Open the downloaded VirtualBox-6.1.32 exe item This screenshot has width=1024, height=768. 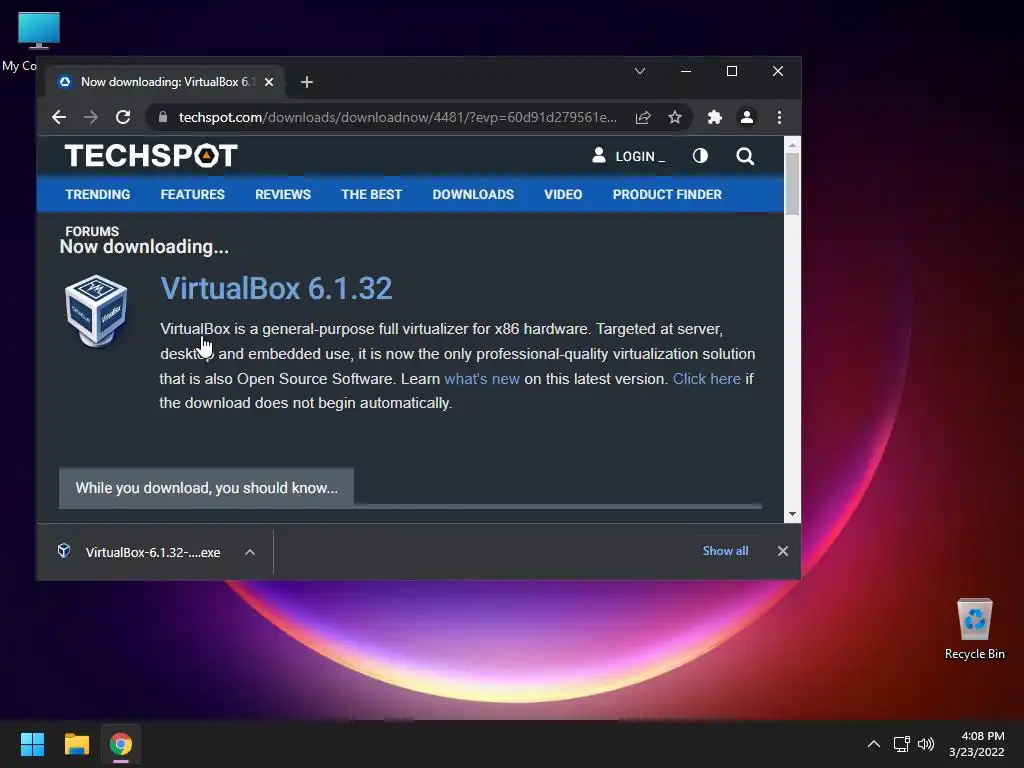(140, 552)
